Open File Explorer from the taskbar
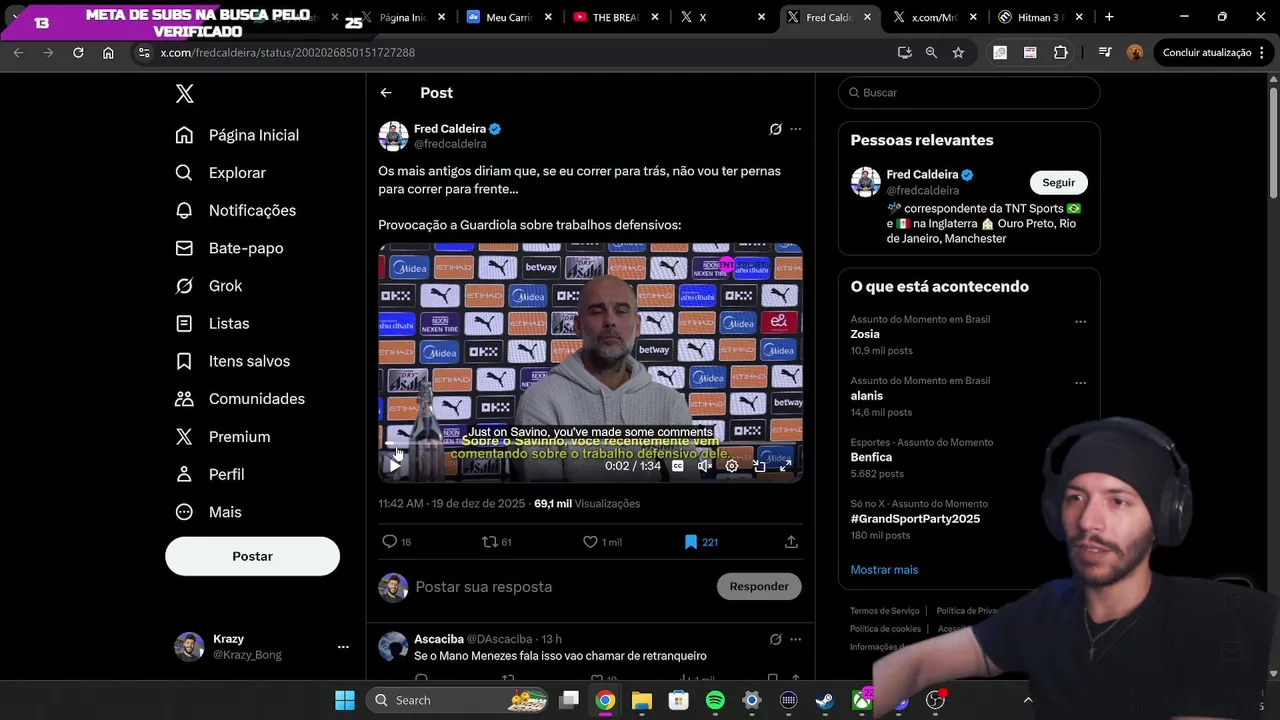 pyautogui.click(x=642, y=700)
